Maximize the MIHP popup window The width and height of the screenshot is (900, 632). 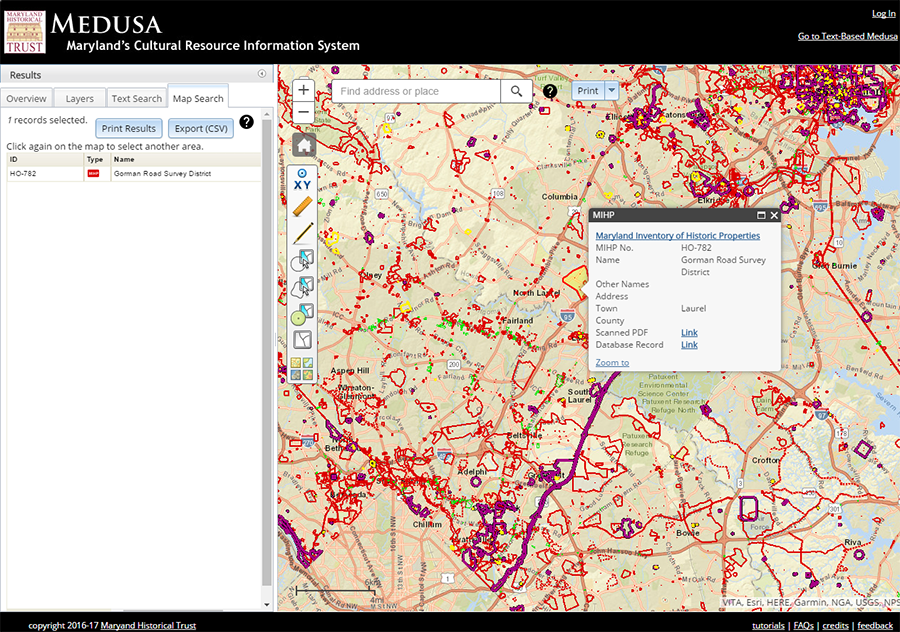click(x=760, y=215)
